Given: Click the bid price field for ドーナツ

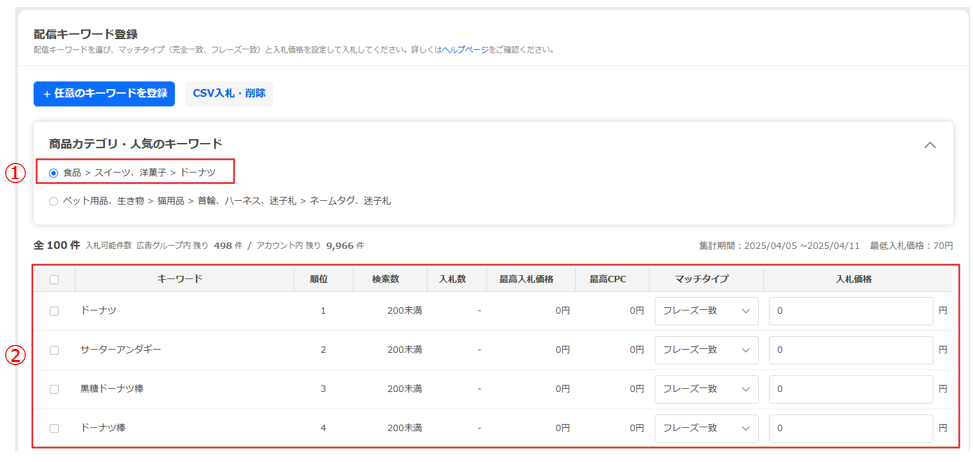Looking at the screenshot, I should click(x=850, y=311).
